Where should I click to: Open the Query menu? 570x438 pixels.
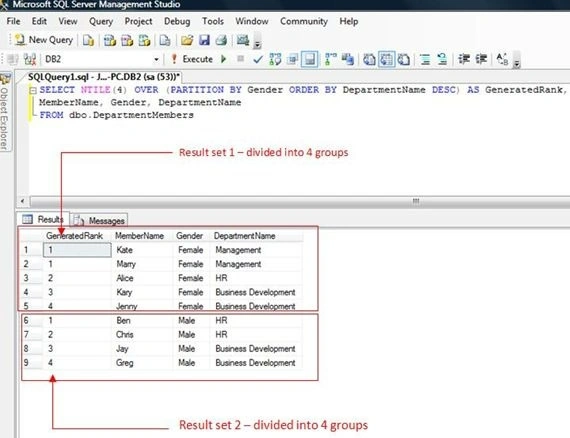(101, 21)
